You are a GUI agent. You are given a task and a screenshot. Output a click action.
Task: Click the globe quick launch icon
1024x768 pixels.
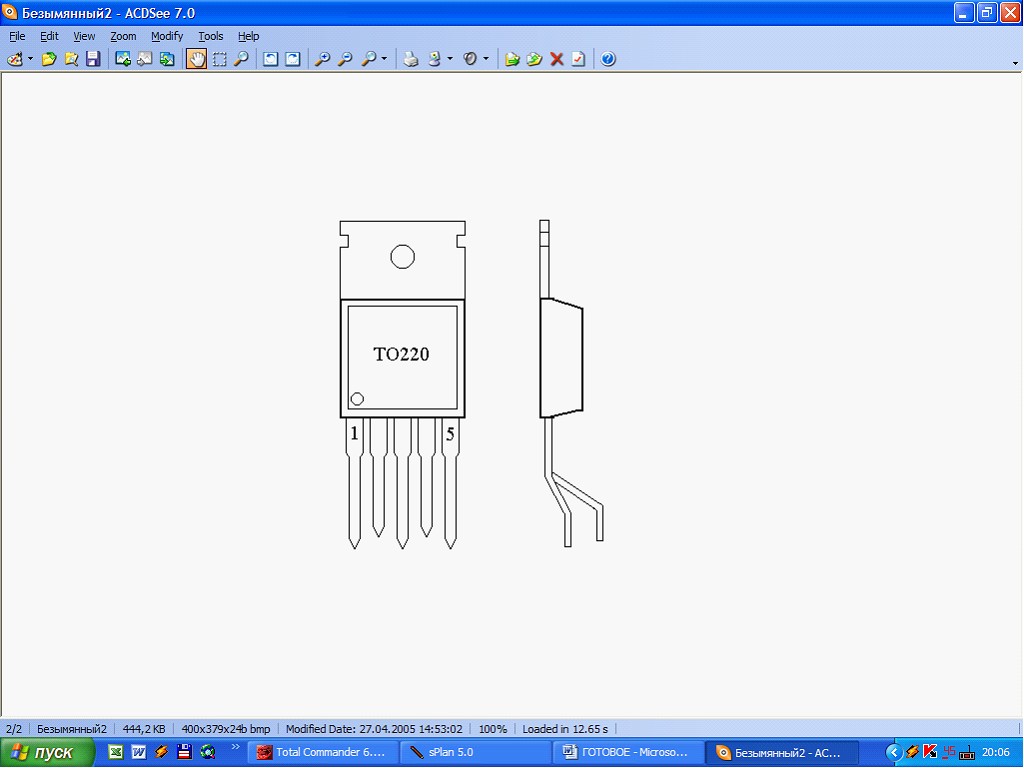click(208, 752)
